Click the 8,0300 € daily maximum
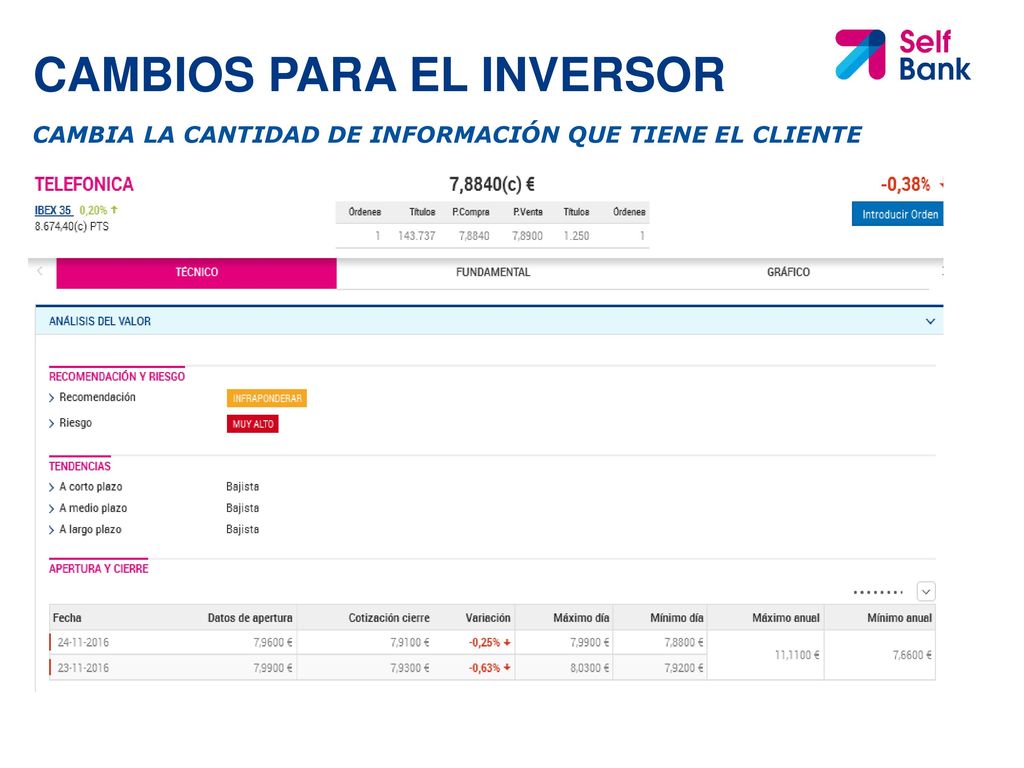Viewport: 1024px width, 768px height. (590, 668)
